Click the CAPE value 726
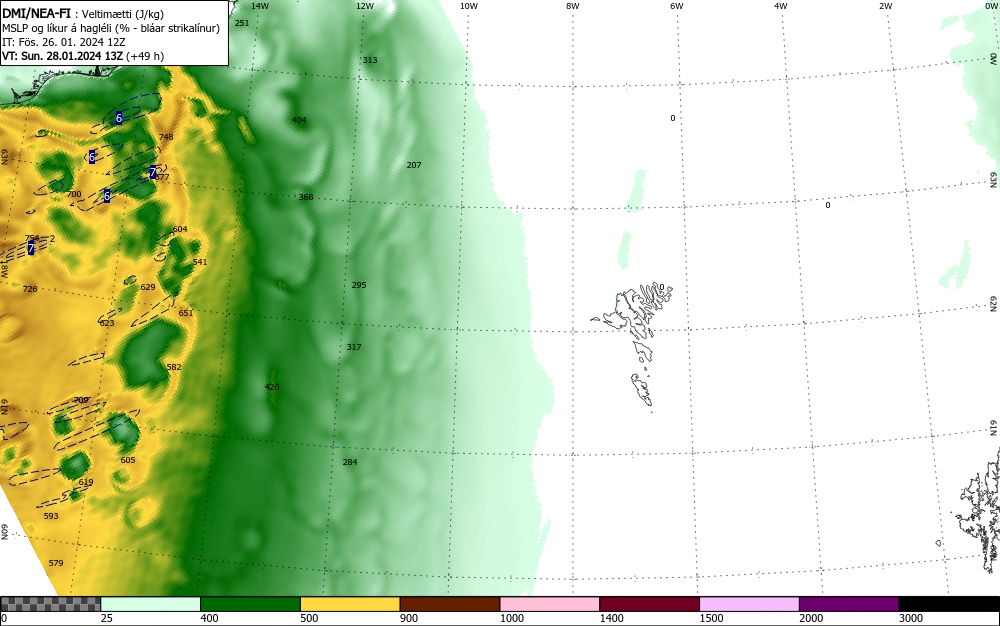This screenshot has width=1000, height=626. coord(30,289)
